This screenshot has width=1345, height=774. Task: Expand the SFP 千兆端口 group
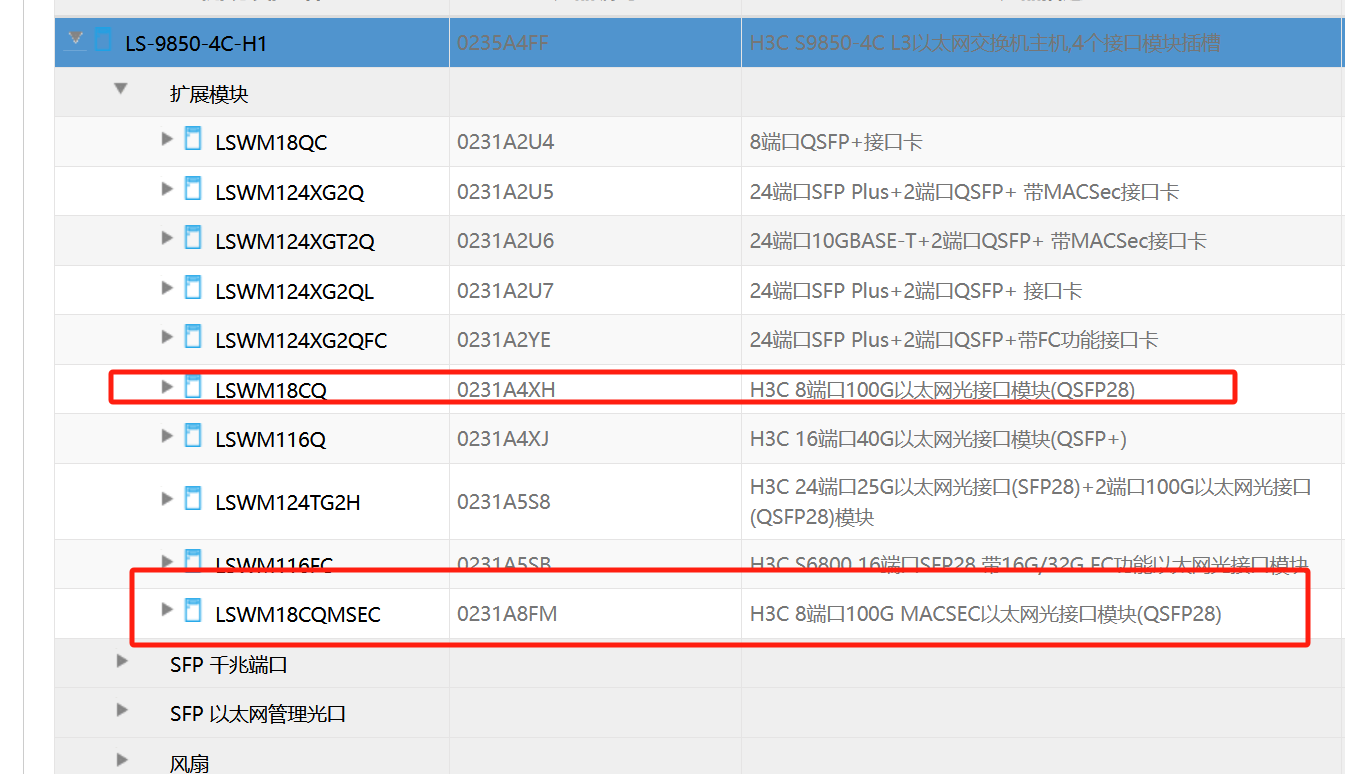pyautogui.click(x=122, y=660)
